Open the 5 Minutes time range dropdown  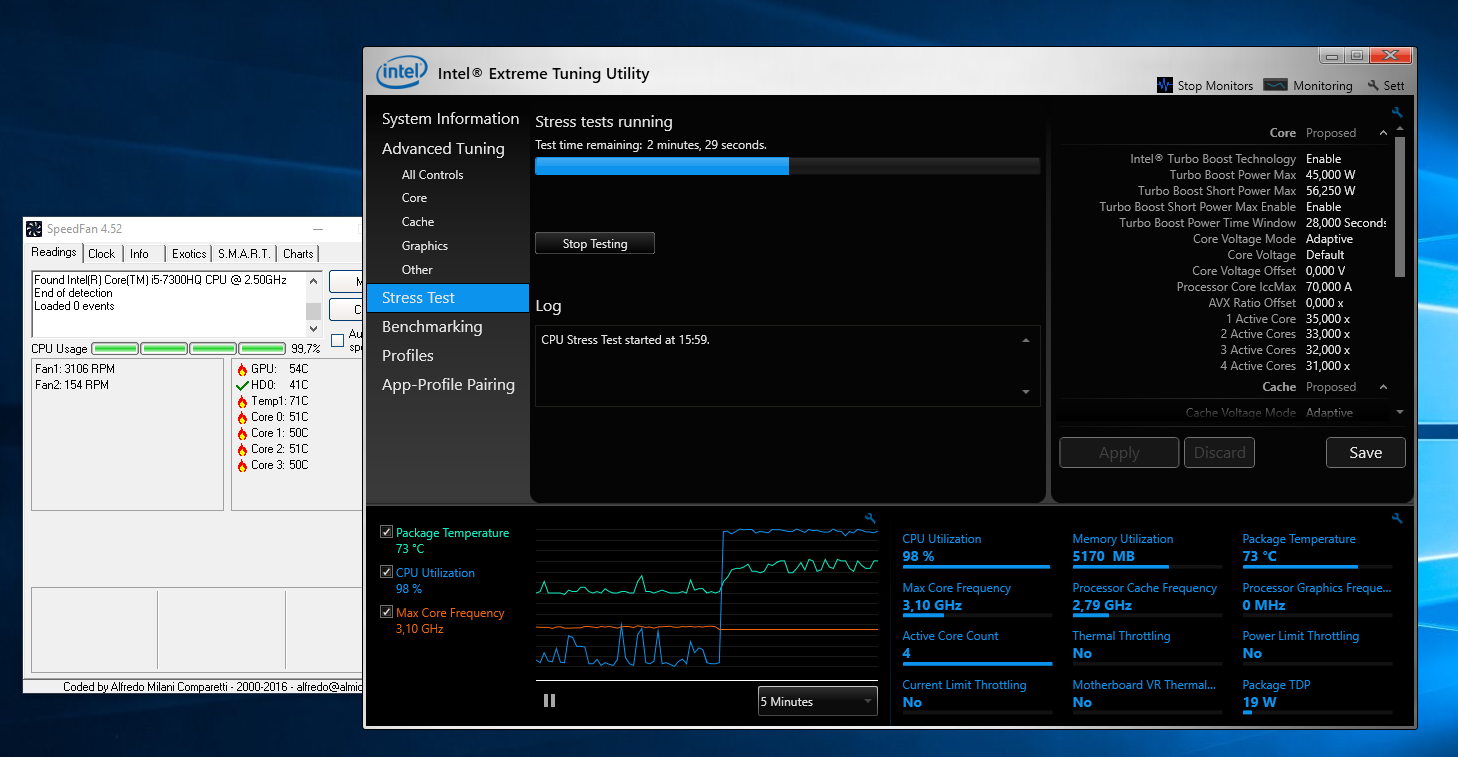tap(817, 702)
